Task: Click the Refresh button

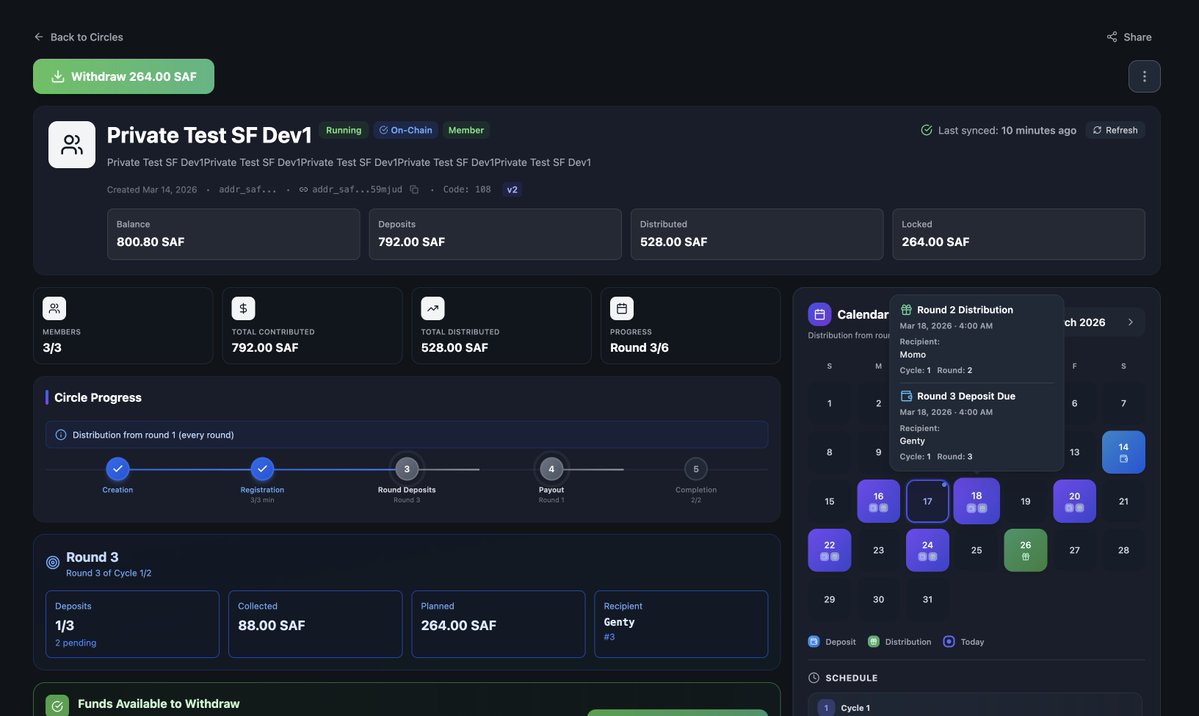Action: pyautogui.click(x=1115, y=130)
